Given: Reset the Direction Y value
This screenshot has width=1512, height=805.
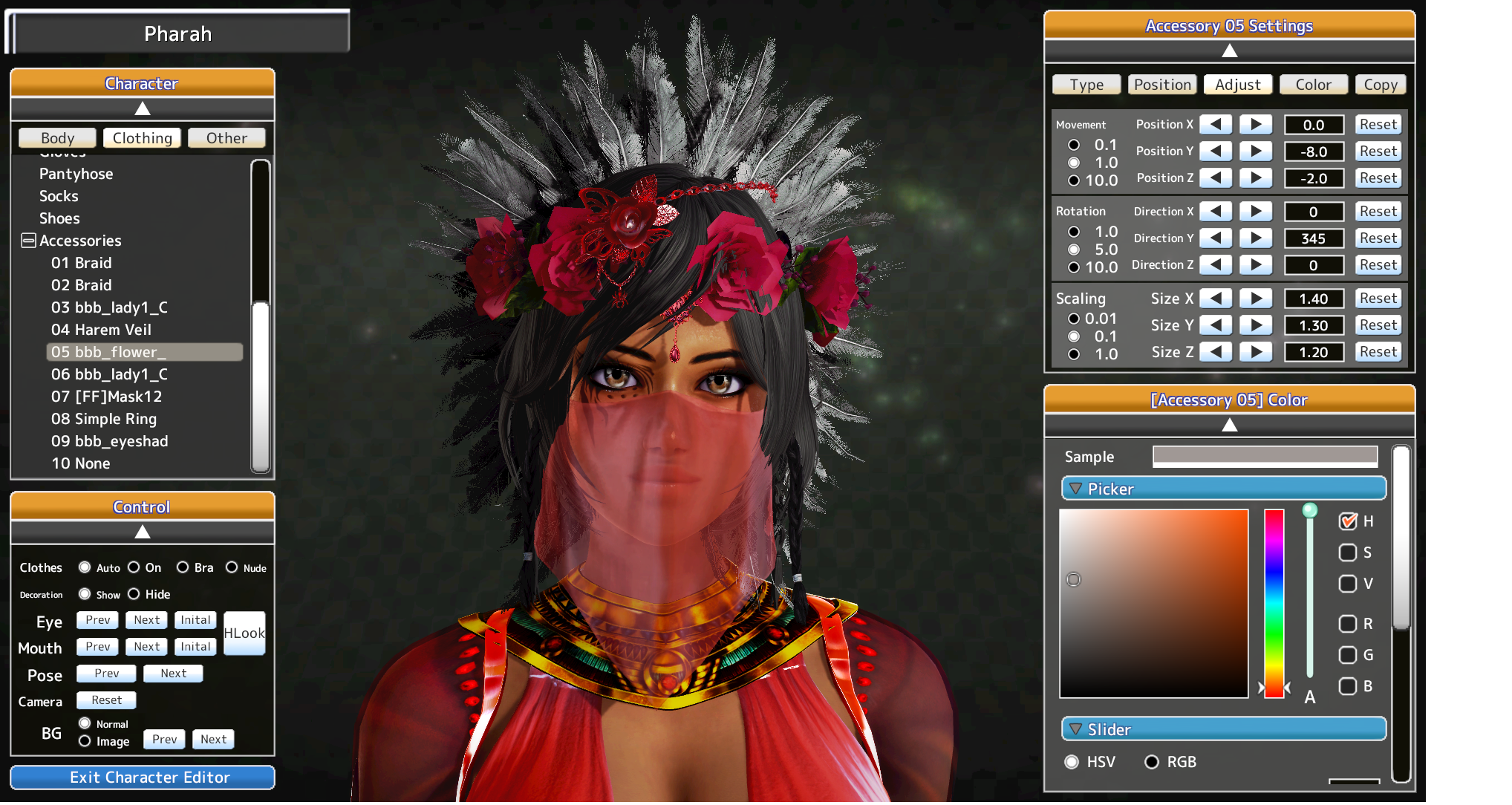Looking at the screenshot, I should (1378, 238).
